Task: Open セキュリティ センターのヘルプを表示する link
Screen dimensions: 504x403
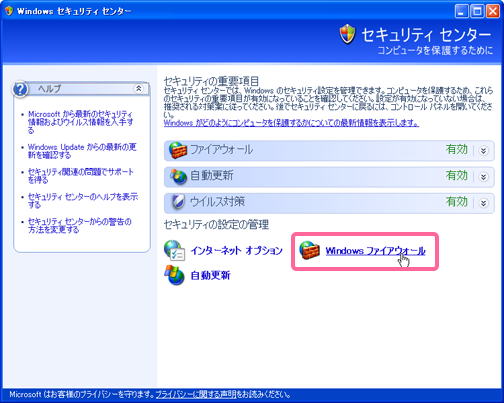Action: [x=83, y=200]
